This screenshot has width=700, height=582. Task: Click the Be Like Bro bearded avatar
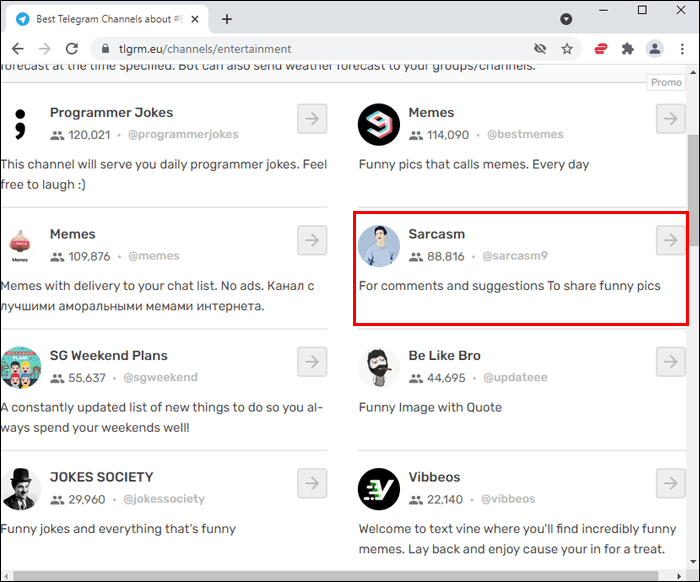[x=379, y=367]
